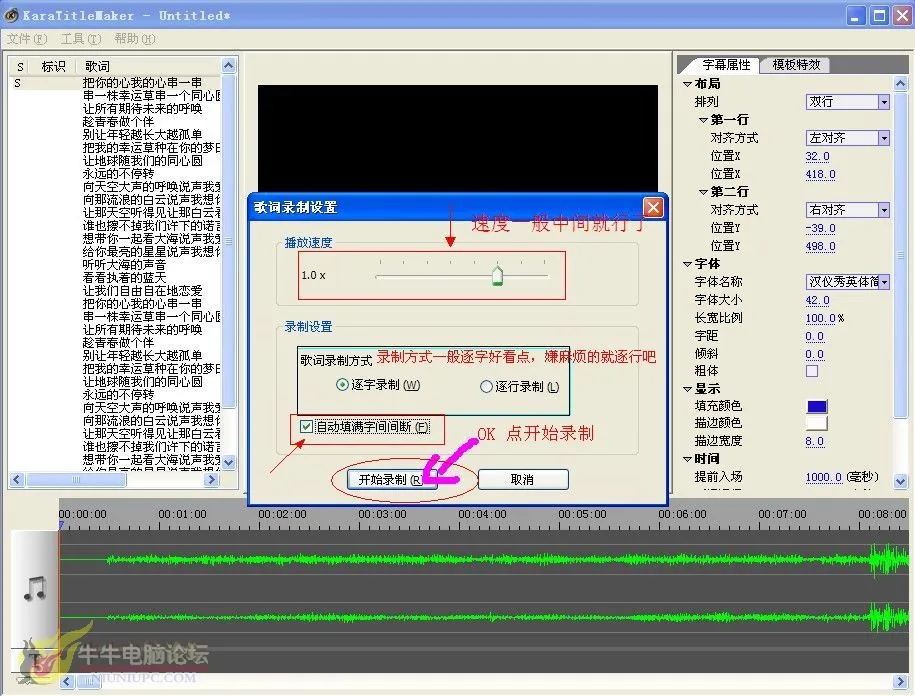Click the 播放速度 slider handle
This screenshot has height=696, width=915.
click(x=497, y=276)
